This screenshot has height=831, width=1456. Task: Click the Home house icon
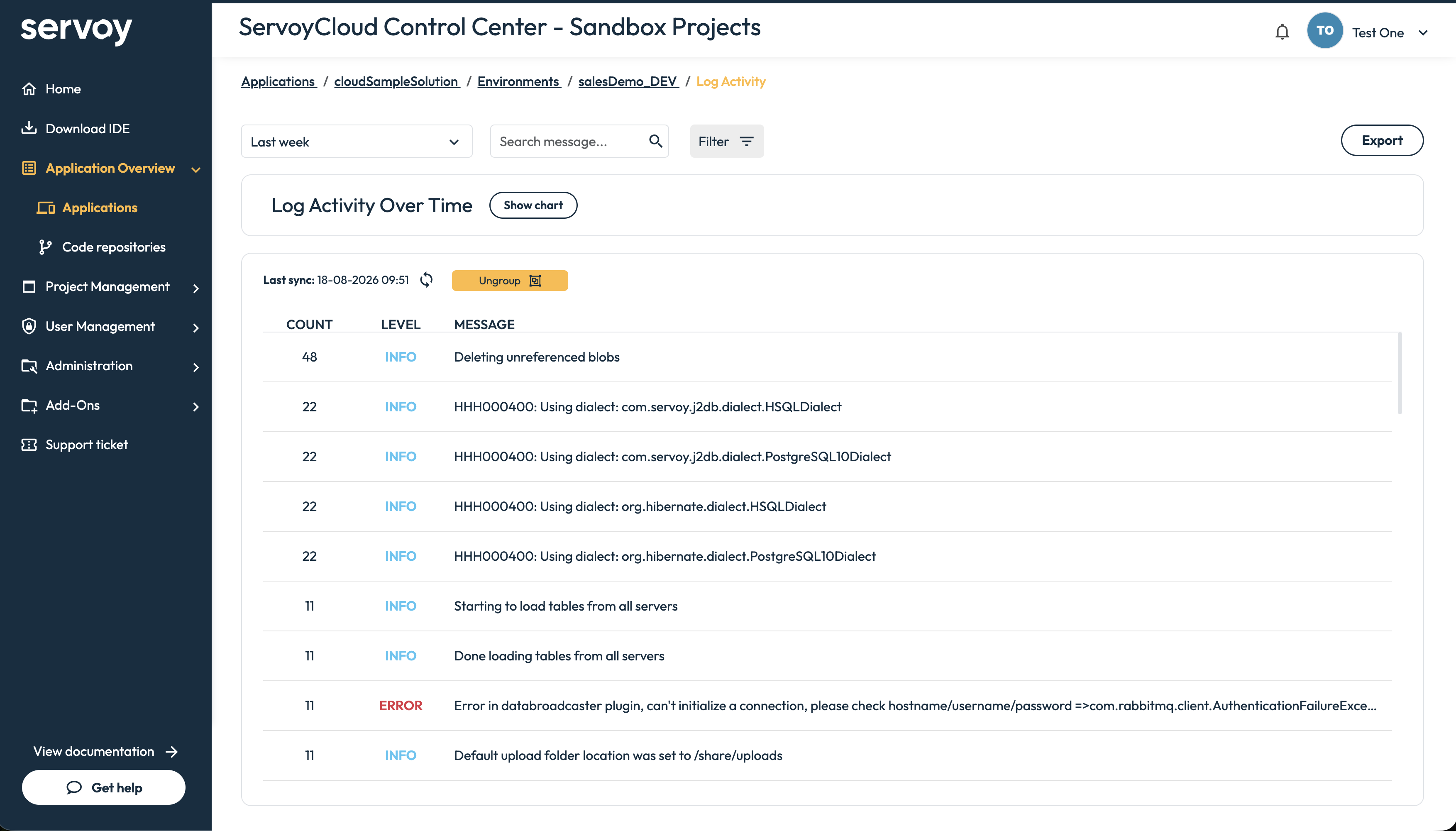point(29,89)
